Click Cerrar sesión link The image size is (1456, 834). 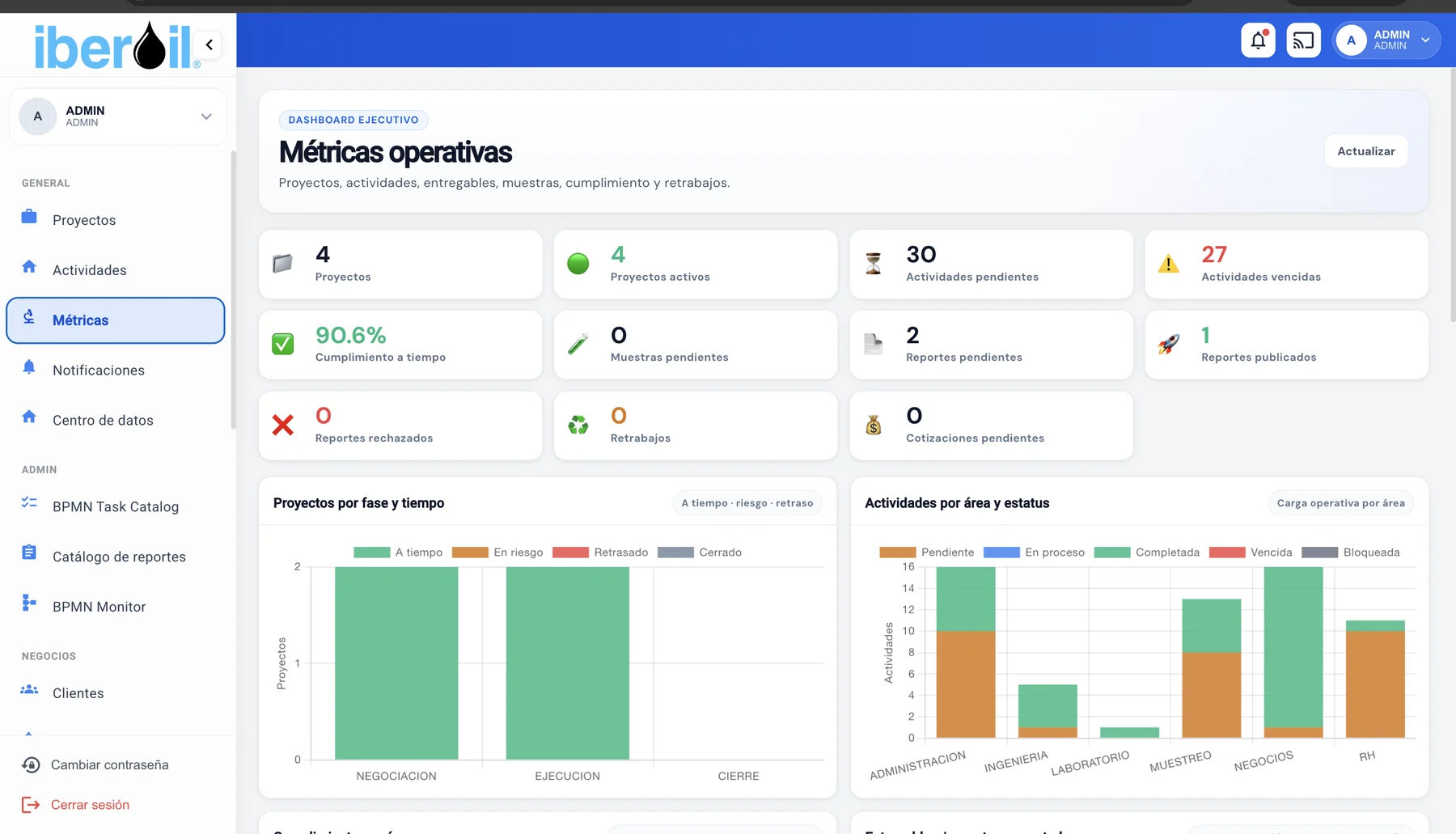tap(90, 805)
